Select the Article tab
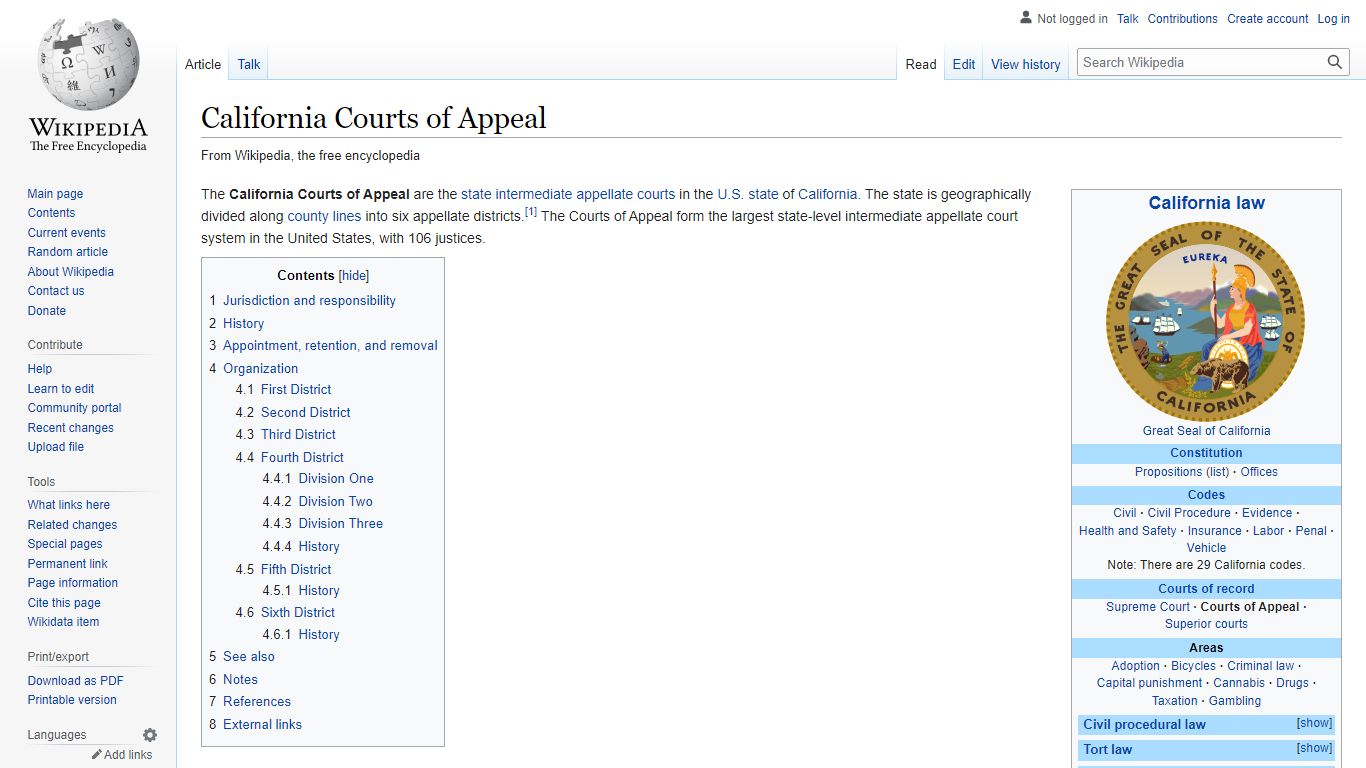 click(203, 64)
